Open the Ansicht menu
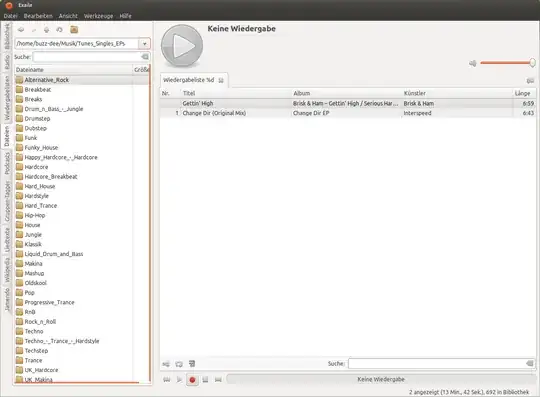 click(x=68, y=16)
